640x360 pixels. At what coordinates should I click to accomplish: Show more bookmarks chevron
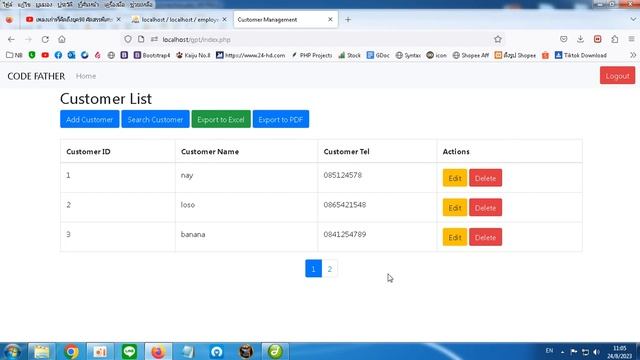pos(633,55)
